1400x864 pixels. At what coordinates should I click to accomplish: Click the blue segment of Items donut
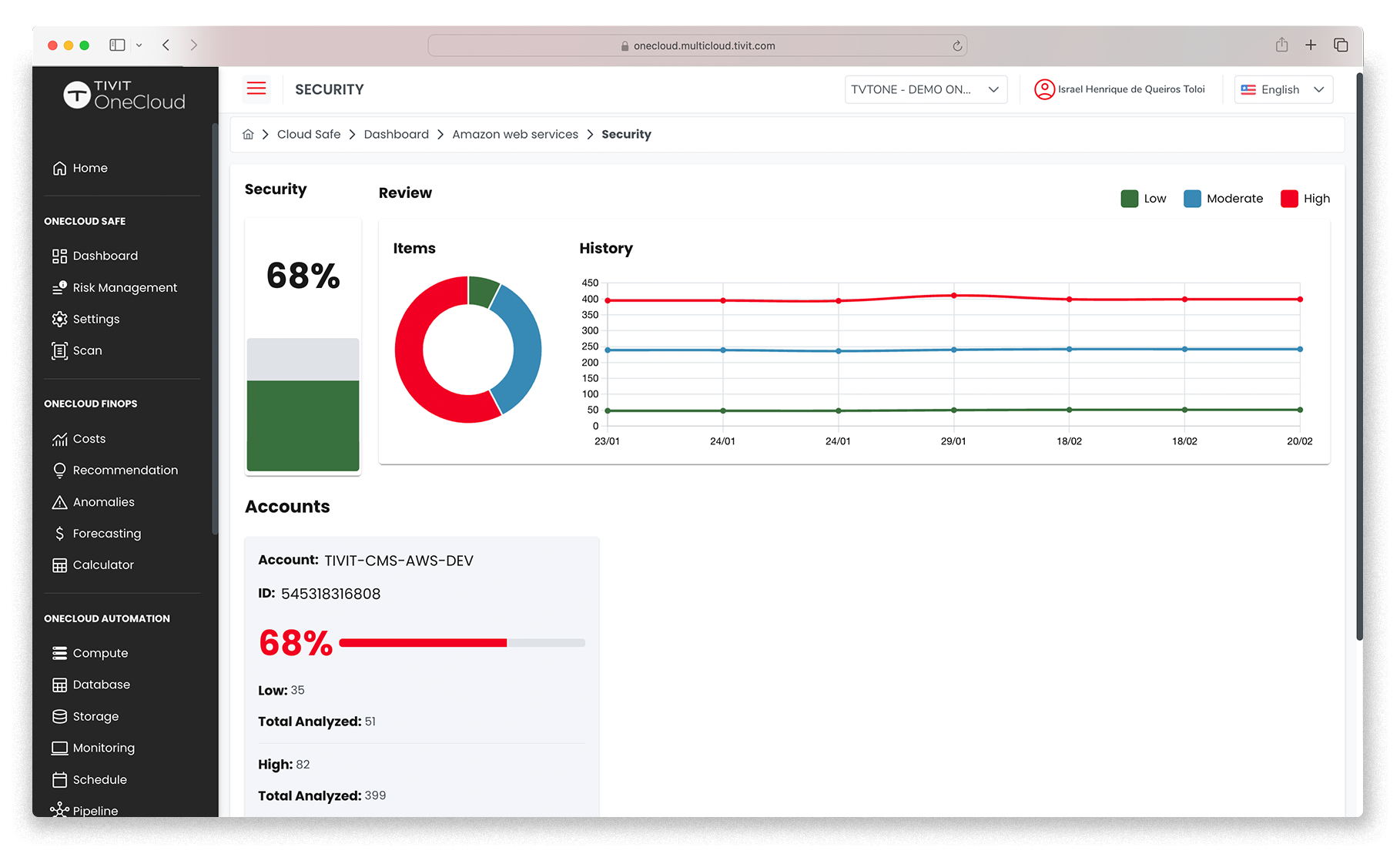(x=525, y=350)
